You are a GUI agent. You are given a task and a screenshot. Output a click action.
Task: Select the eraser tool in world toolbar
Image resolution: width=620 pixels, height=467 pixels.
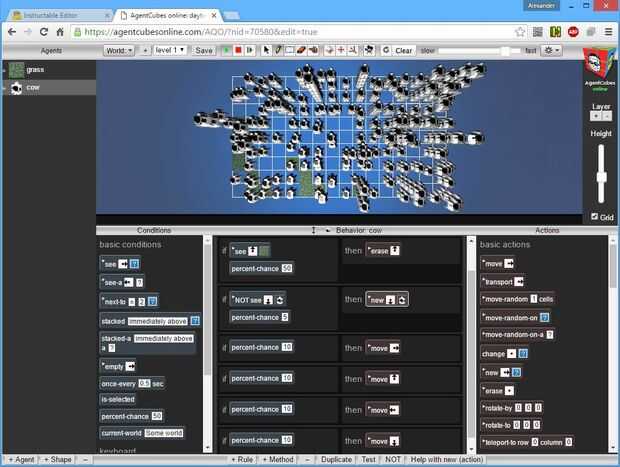coord(301,50)
